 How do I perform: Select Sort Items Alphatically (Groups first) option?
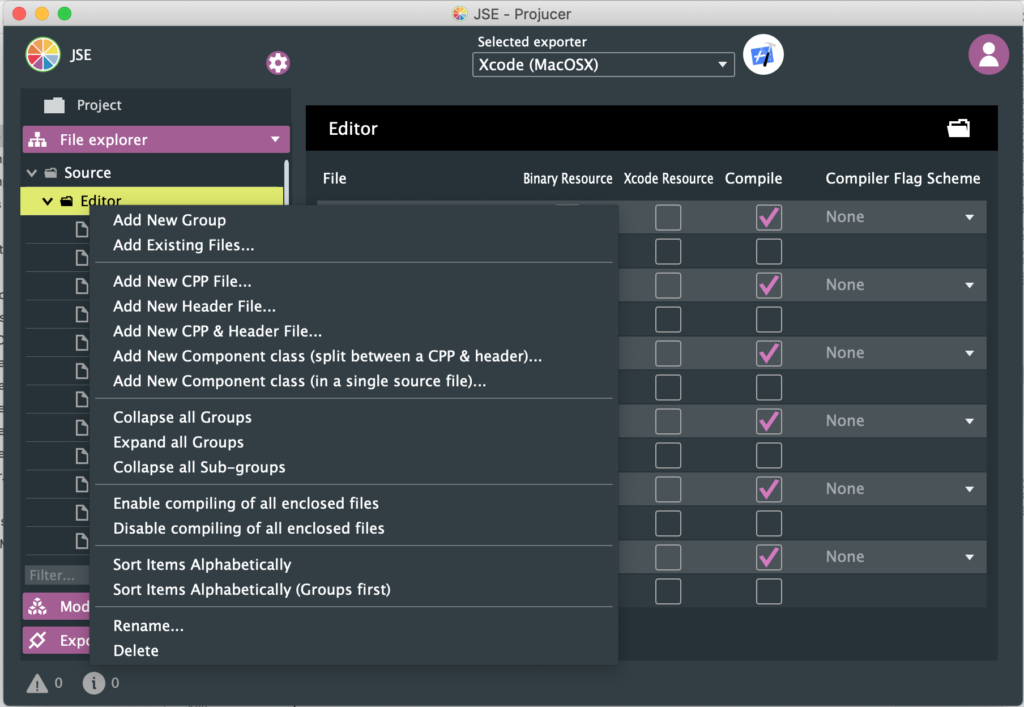point(251,589)
